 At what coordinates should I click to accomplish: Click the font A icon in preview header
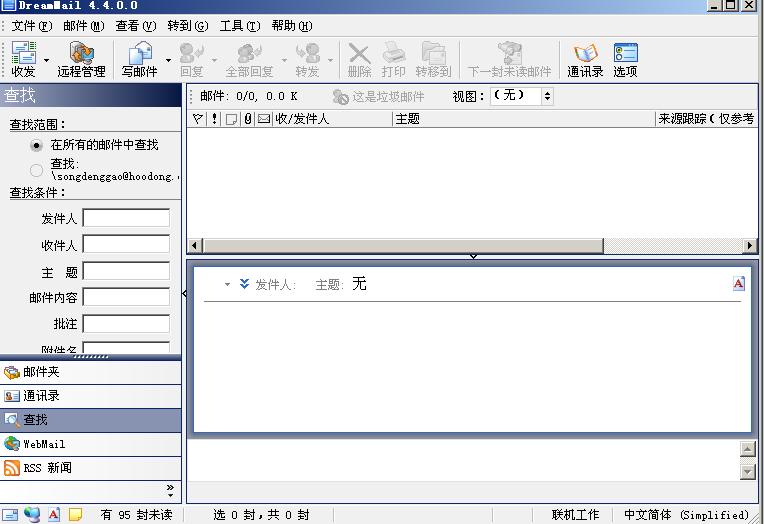click(x=739, y=284)
